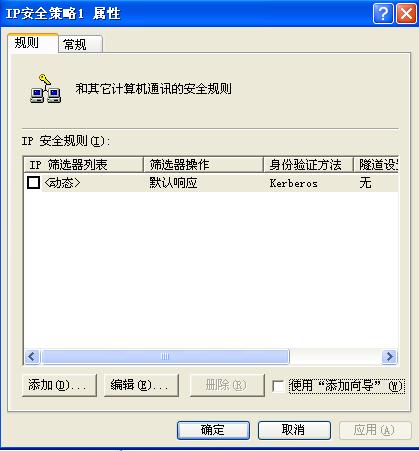Click the 添加(D)... button
The width and height of the screenshot is (419, 451).
coord(59,385)
